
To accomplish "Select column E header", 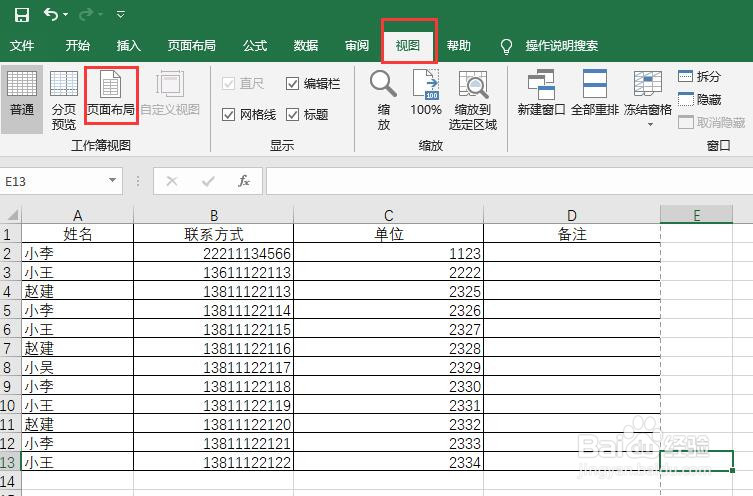I will pos(696,215).
